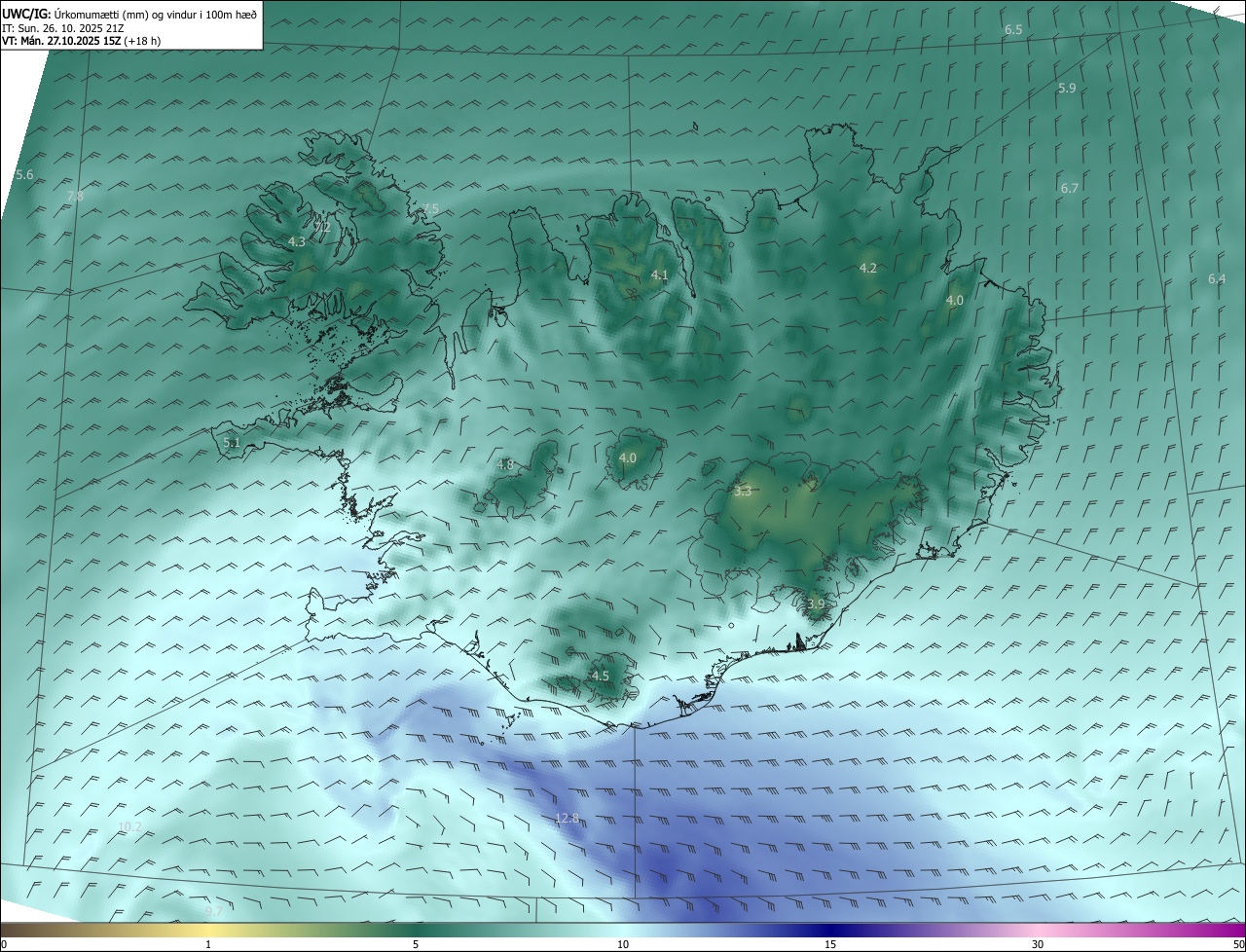Click the 9.7 value above the colour scale
The height and width of the screenshot is (952, 1246).
[x=214, y=912]
